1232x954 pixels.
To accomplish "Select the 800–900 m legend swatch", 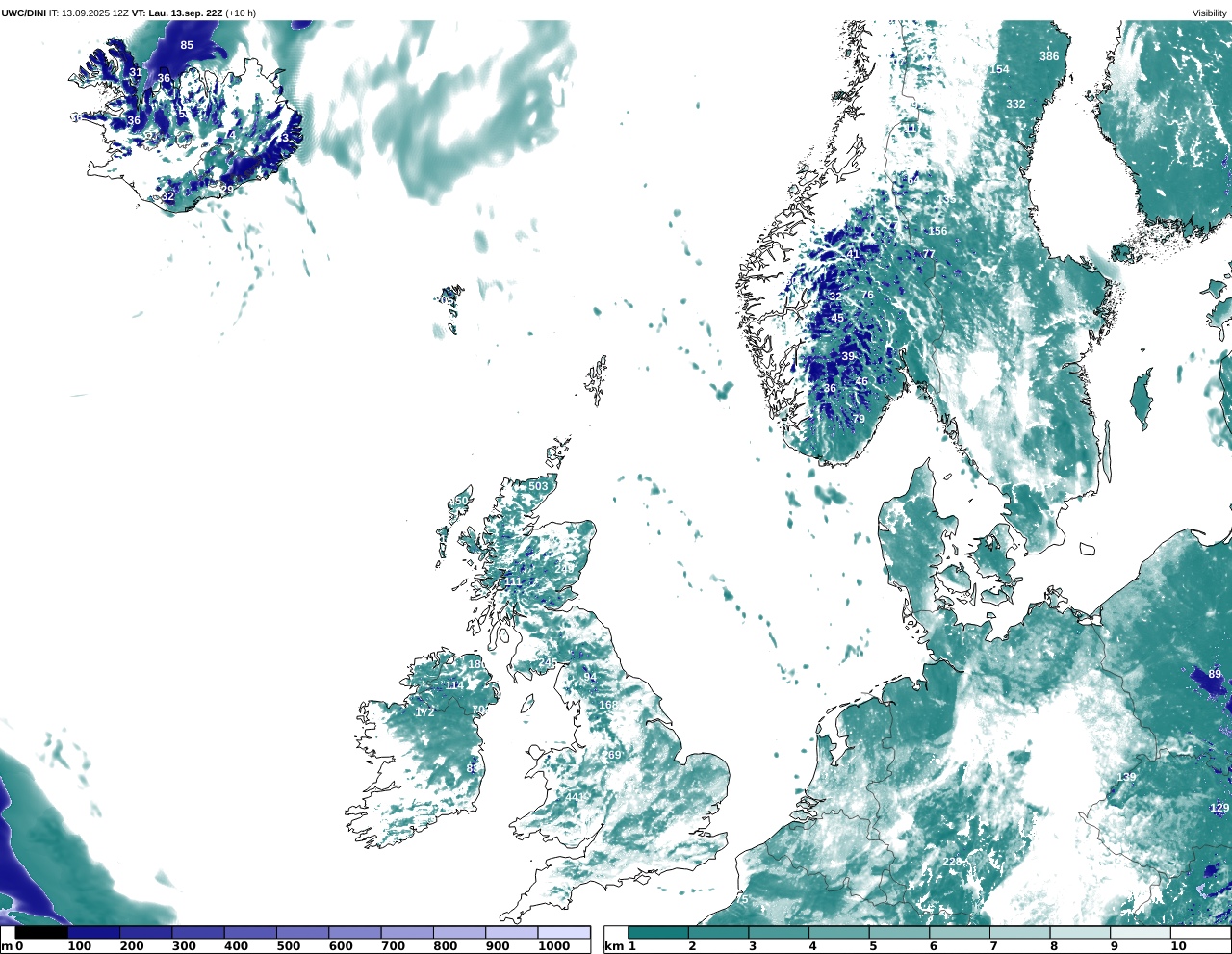I will click(459, 932).
